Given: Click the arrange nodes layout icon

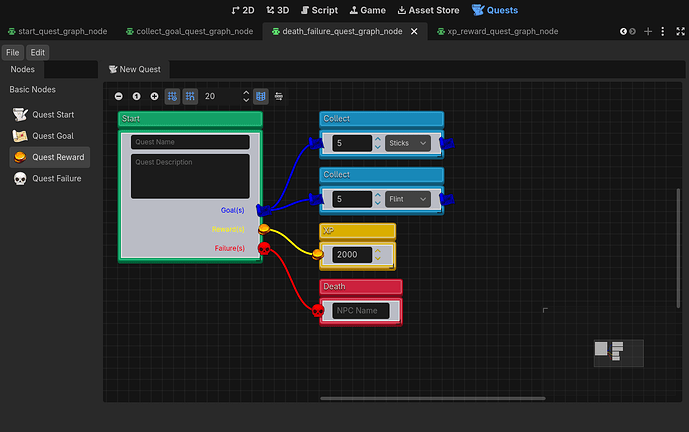Looking at the screenshot, I should 279,96.
